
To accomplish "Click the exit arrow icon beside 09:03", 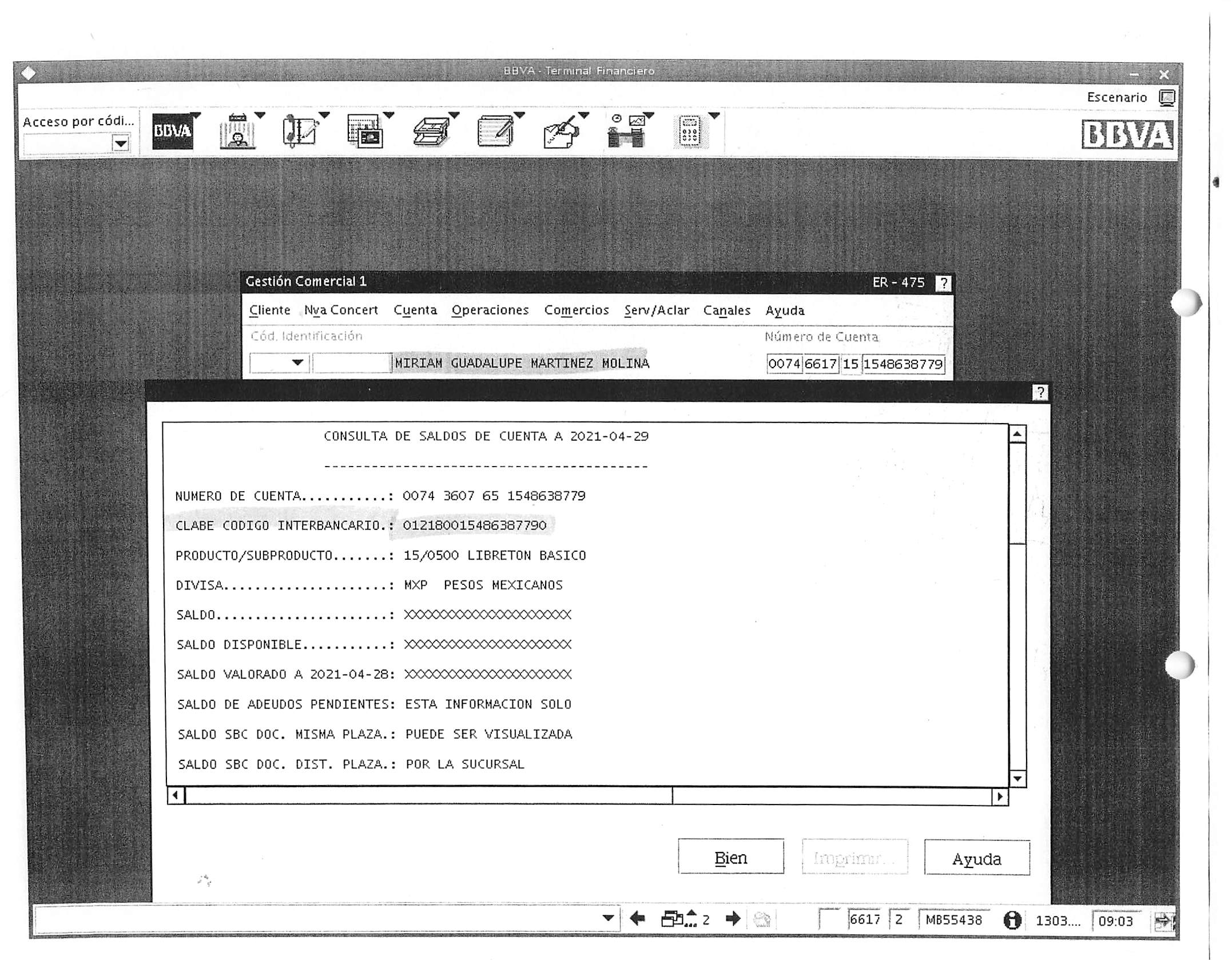I will click(1163, 921).
